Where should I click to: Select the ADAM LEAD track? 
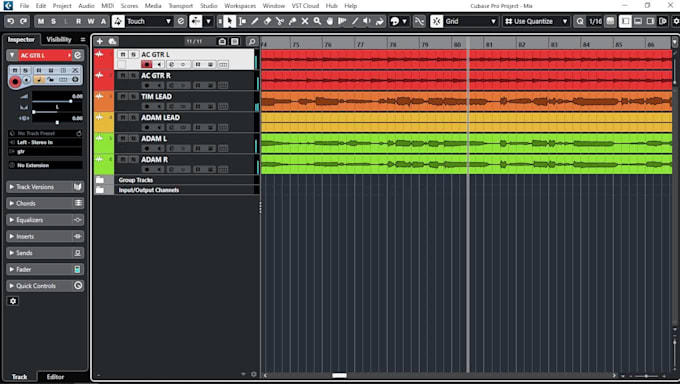160,118
